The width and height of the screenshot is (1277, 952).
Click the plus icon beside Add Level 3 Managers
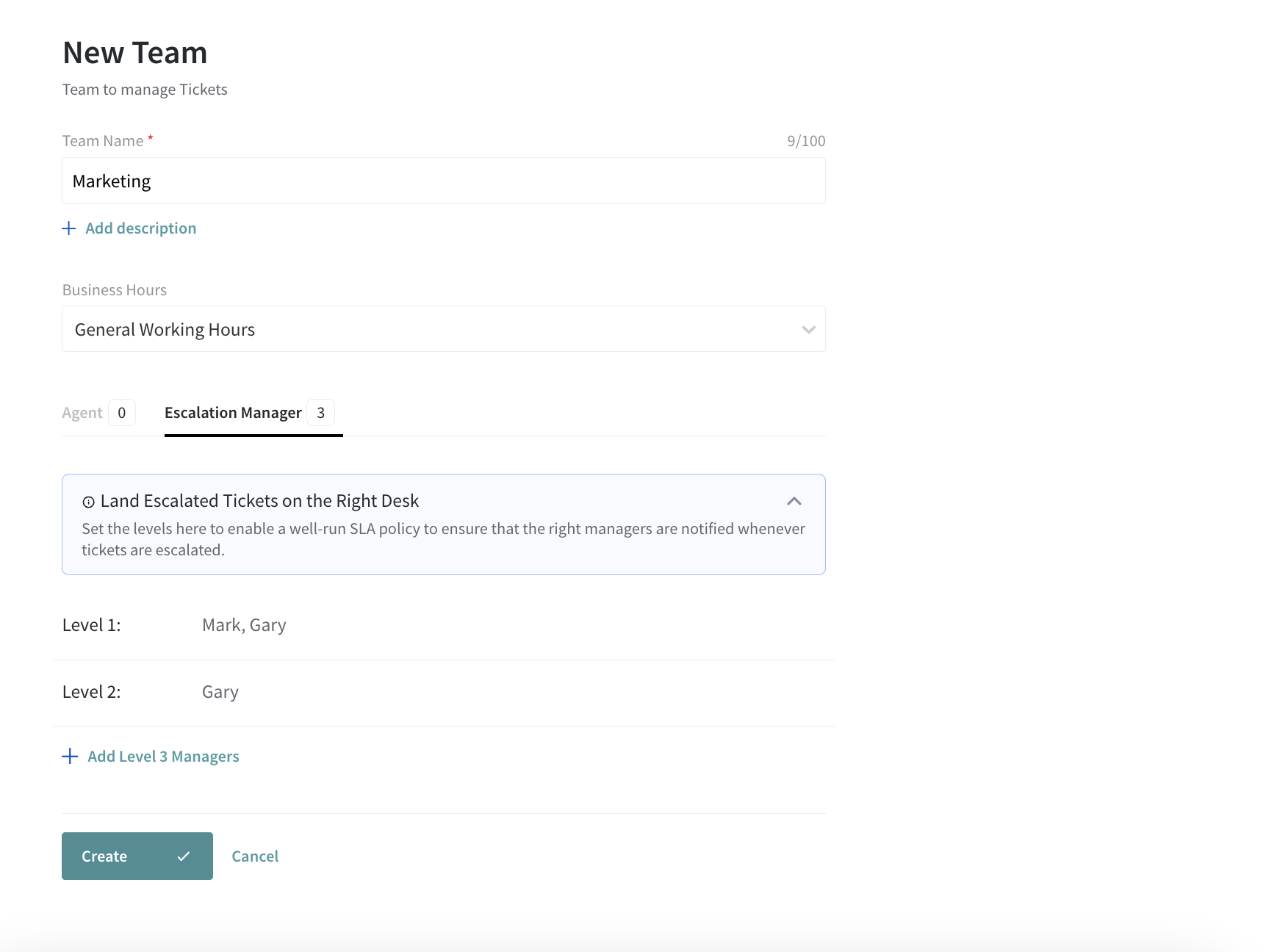click(x=70, y=756)
